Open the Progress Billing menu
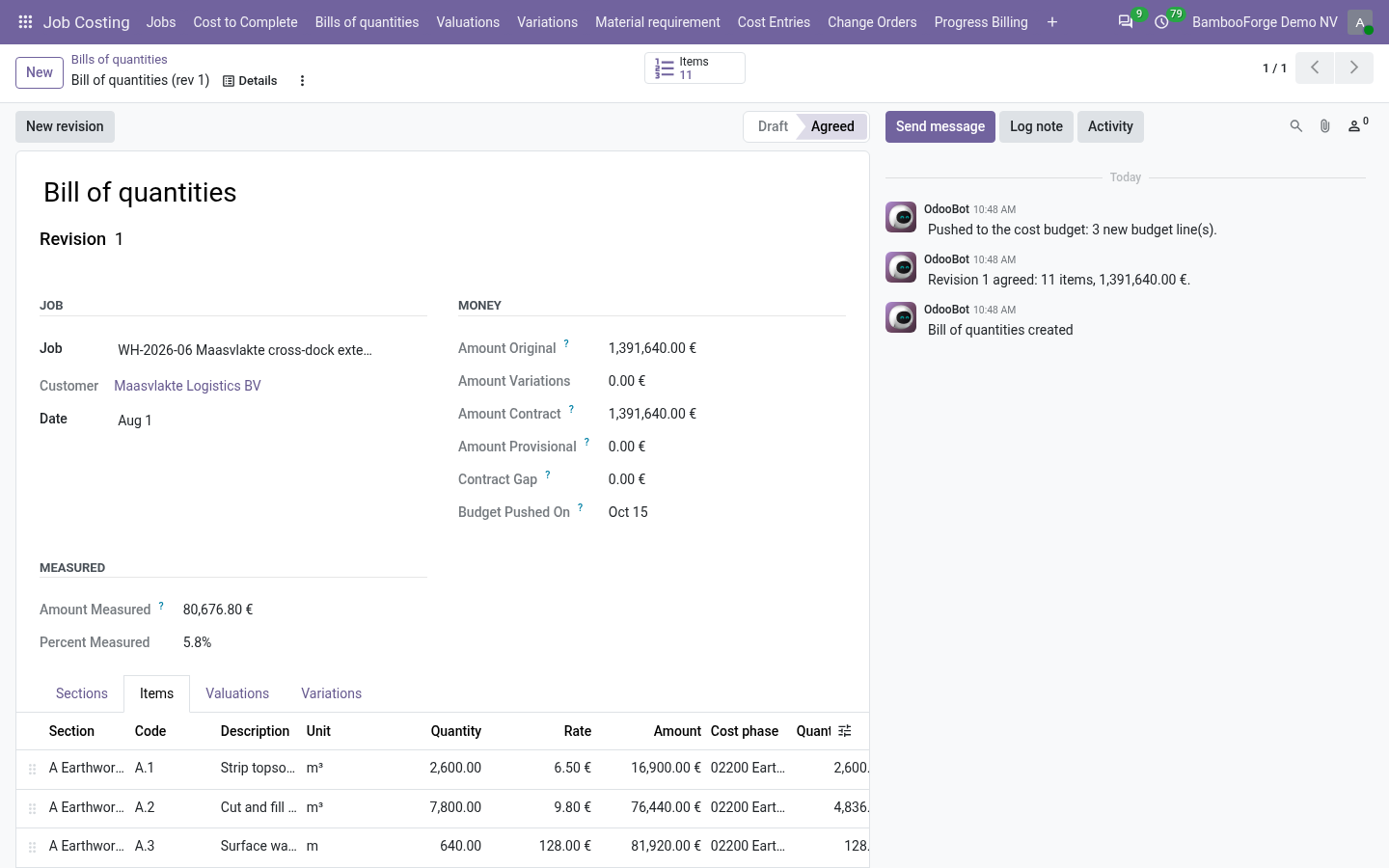Viewport: 1389px width, 868px height. [981, 22]
